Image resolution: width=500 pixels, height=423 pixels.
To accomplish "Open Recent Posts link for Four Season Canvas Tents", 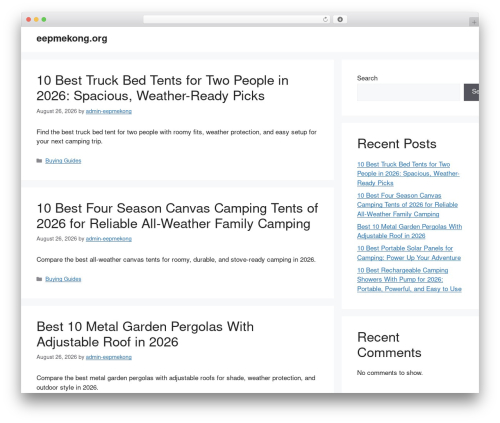I will (x=407, y=205).
